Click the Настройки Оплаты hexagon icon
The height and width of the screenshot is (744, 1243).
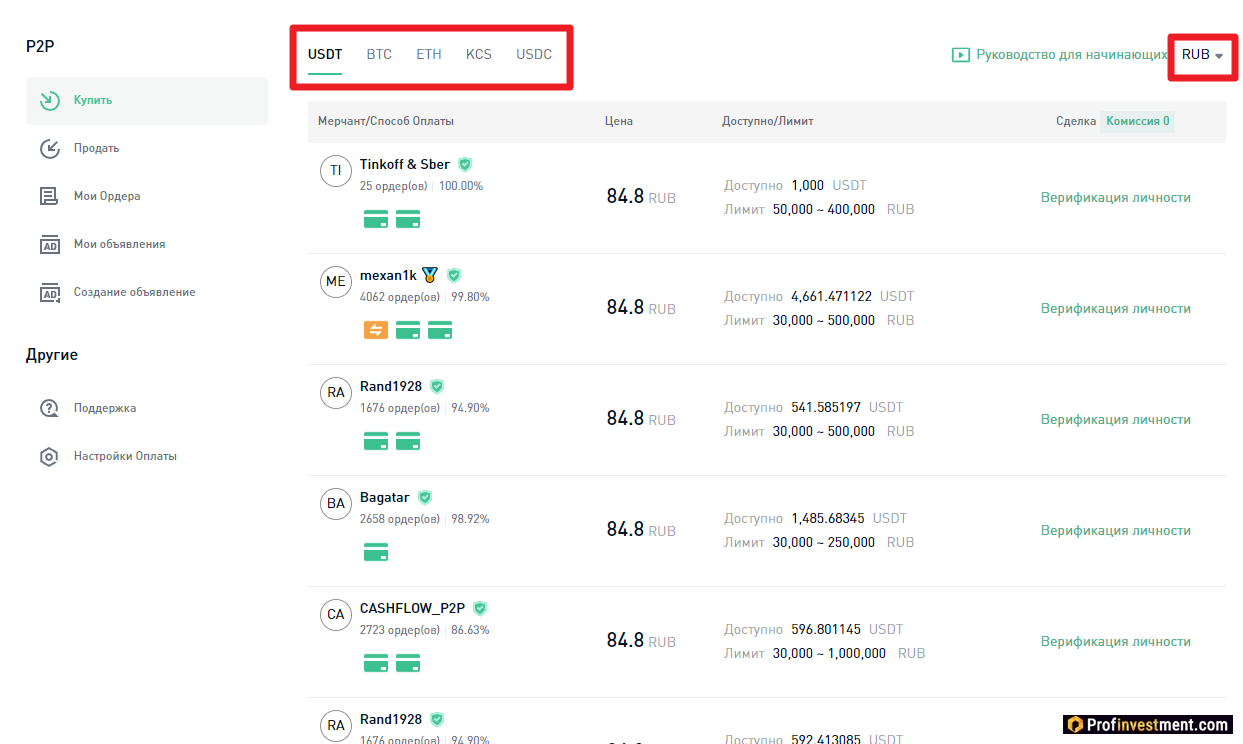50,457
